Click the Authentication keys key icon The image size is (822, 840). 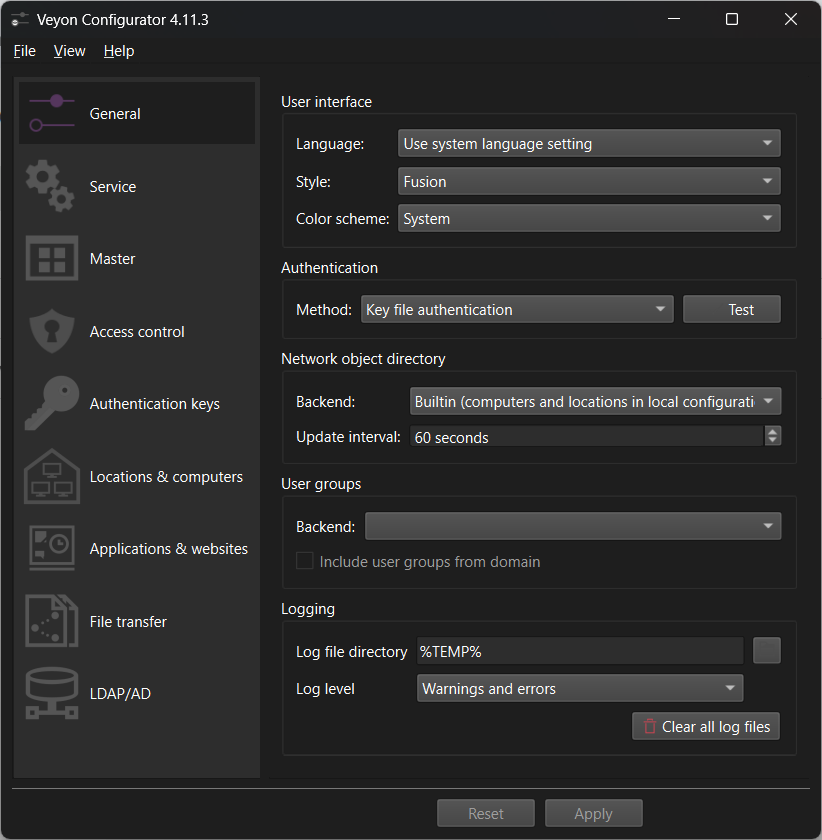[51, 403]
